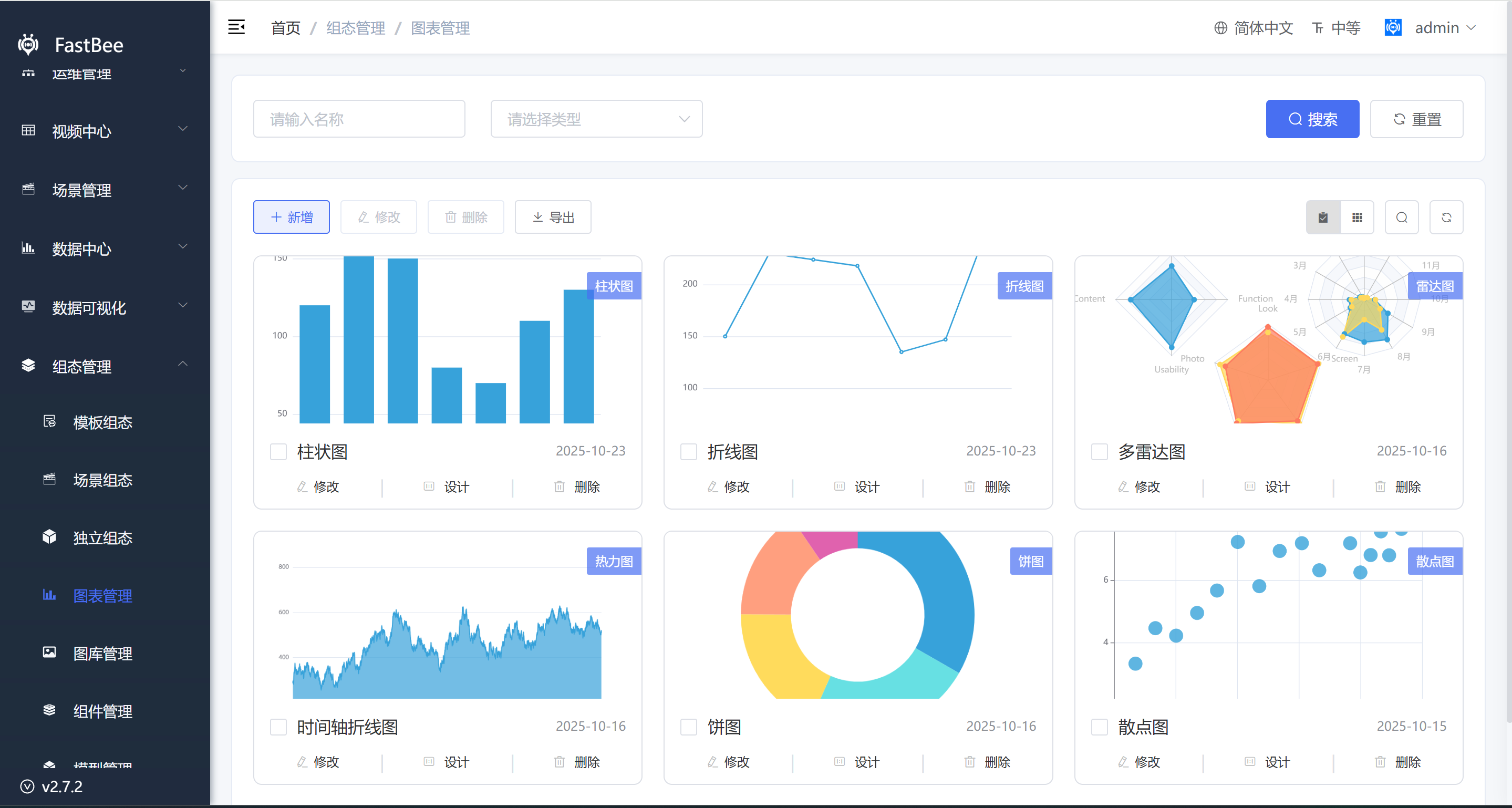Screen dimensions: 1512x808
Task: Click design icon on 柱状图 card
Action: click(429, 486)
